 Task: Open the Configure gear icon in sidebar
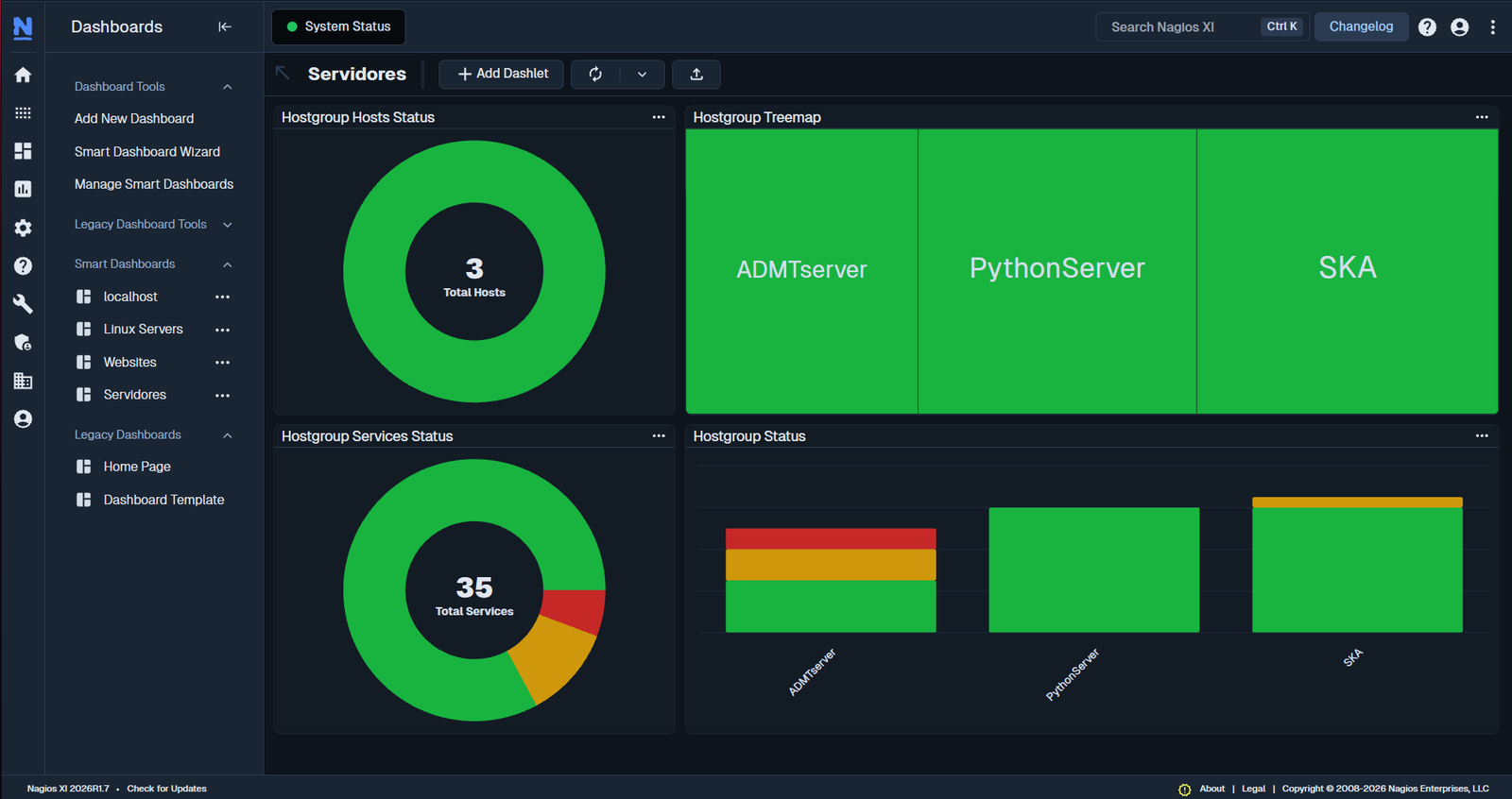tap(23, 228)
